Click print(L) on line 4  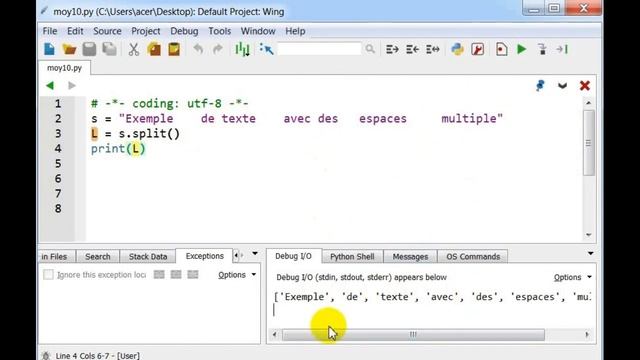(x=118, y=149)
